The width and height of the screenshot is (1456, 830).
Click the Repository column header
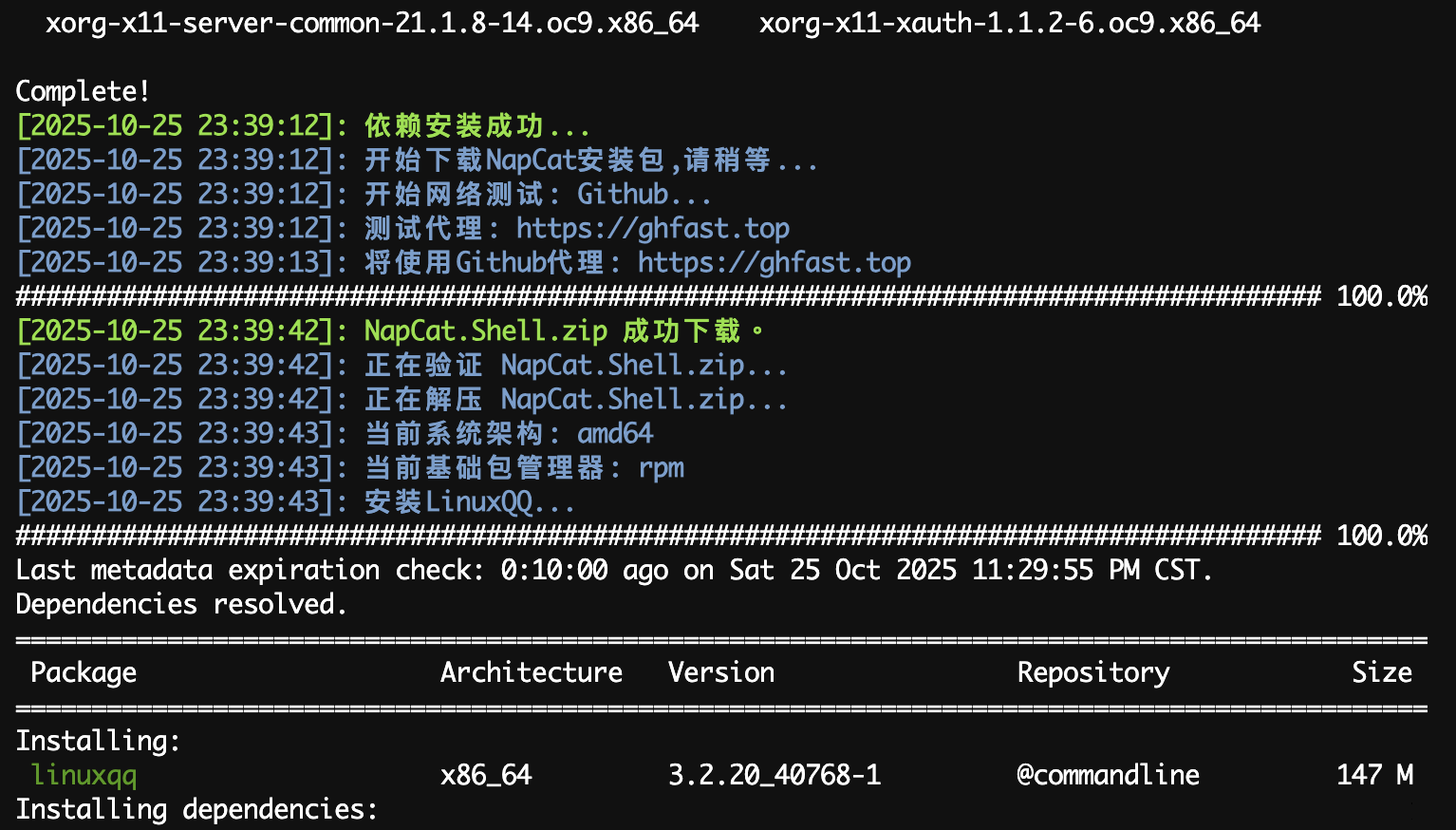point(1092,672)
